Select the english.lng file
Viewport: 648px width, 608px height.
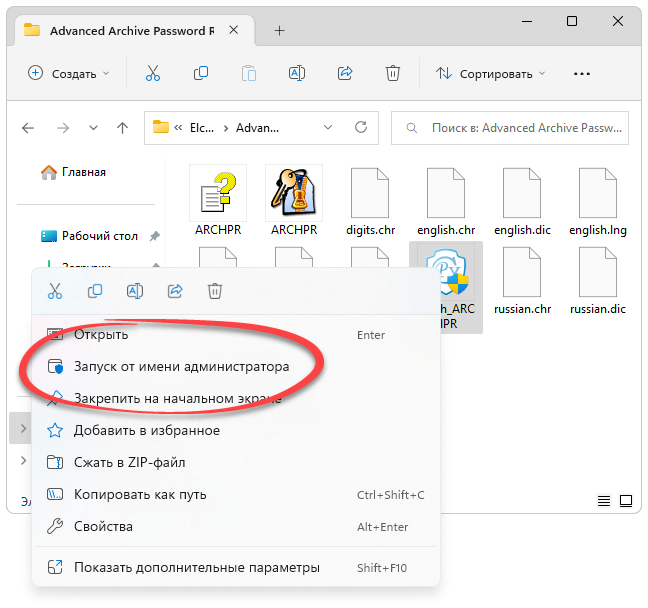click(598, 202)
